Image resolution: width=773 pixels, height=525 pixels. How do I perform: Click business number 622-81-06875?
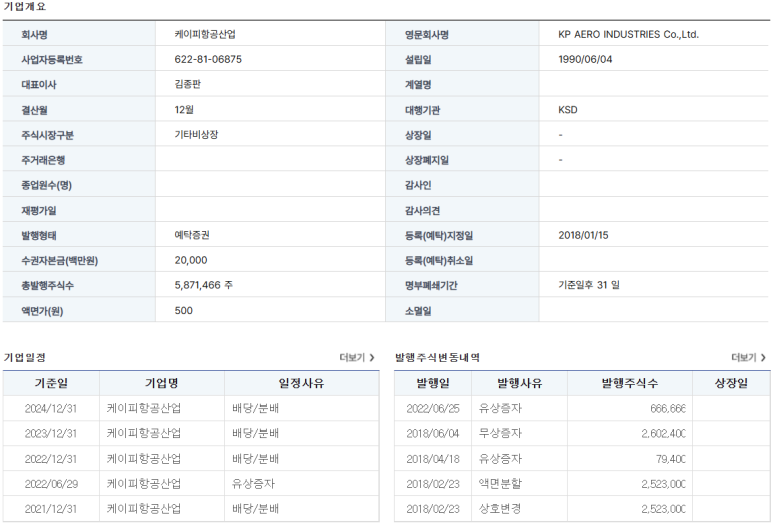(x=208, y=59)
